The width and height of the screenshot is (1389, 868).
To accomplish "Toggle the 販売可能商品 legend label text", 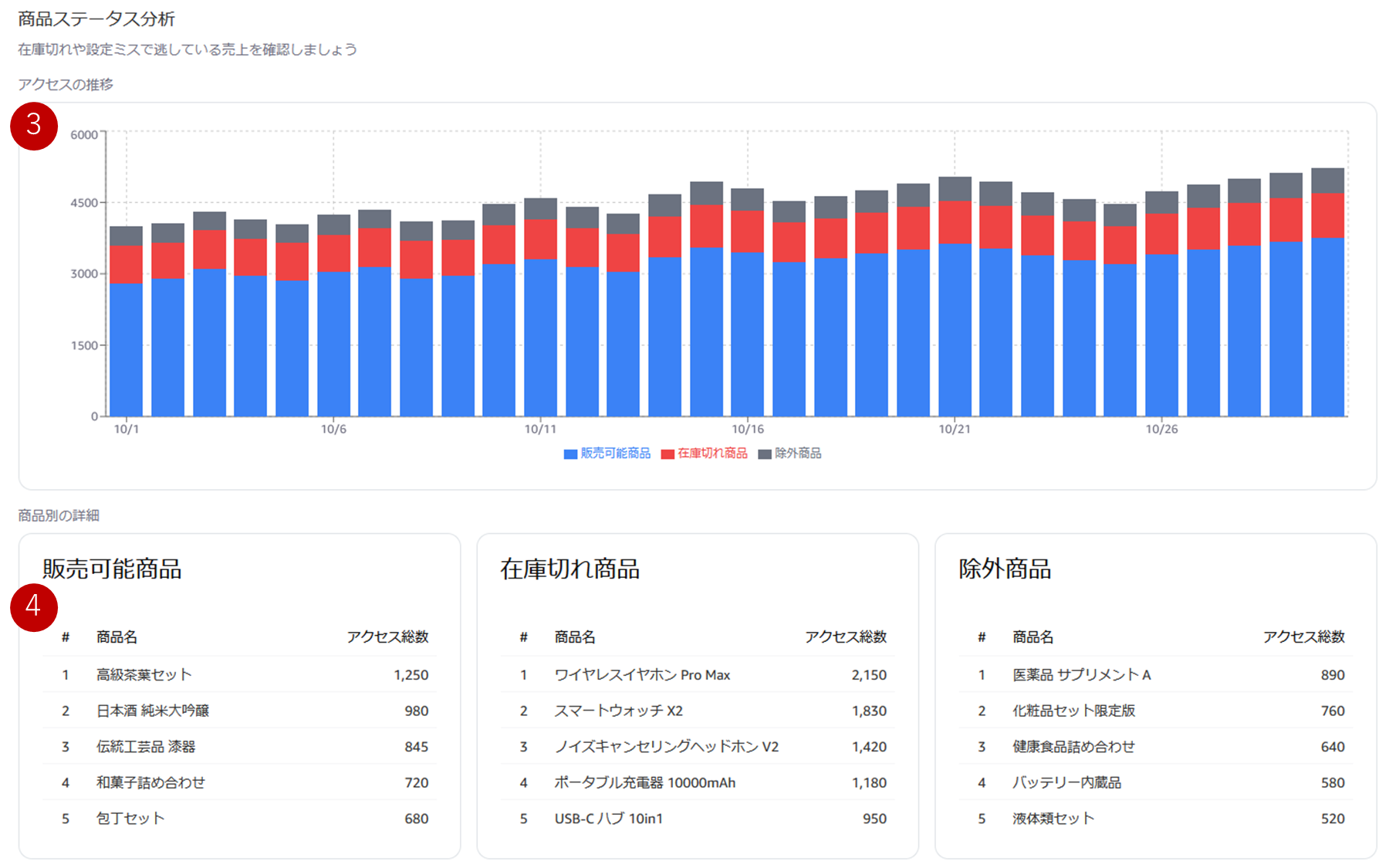I will pyautogui.click(x=615, y=454).
